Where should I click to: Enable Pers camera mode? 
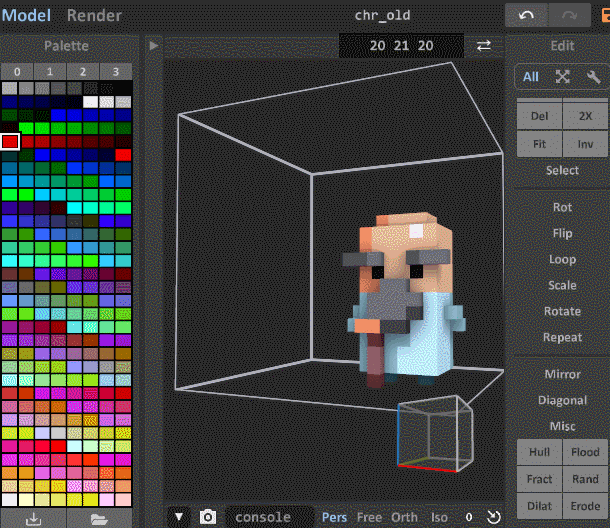pos(334,517)
